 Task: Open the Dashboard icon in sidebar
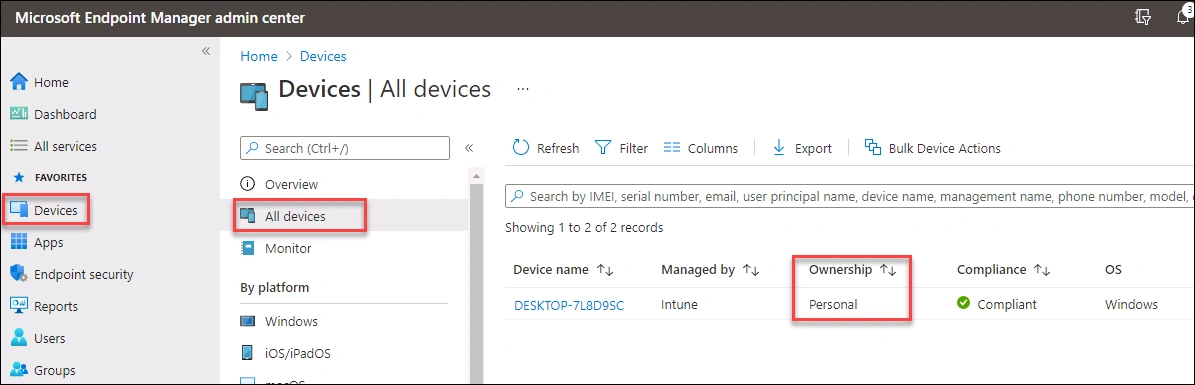coord(19,114)
